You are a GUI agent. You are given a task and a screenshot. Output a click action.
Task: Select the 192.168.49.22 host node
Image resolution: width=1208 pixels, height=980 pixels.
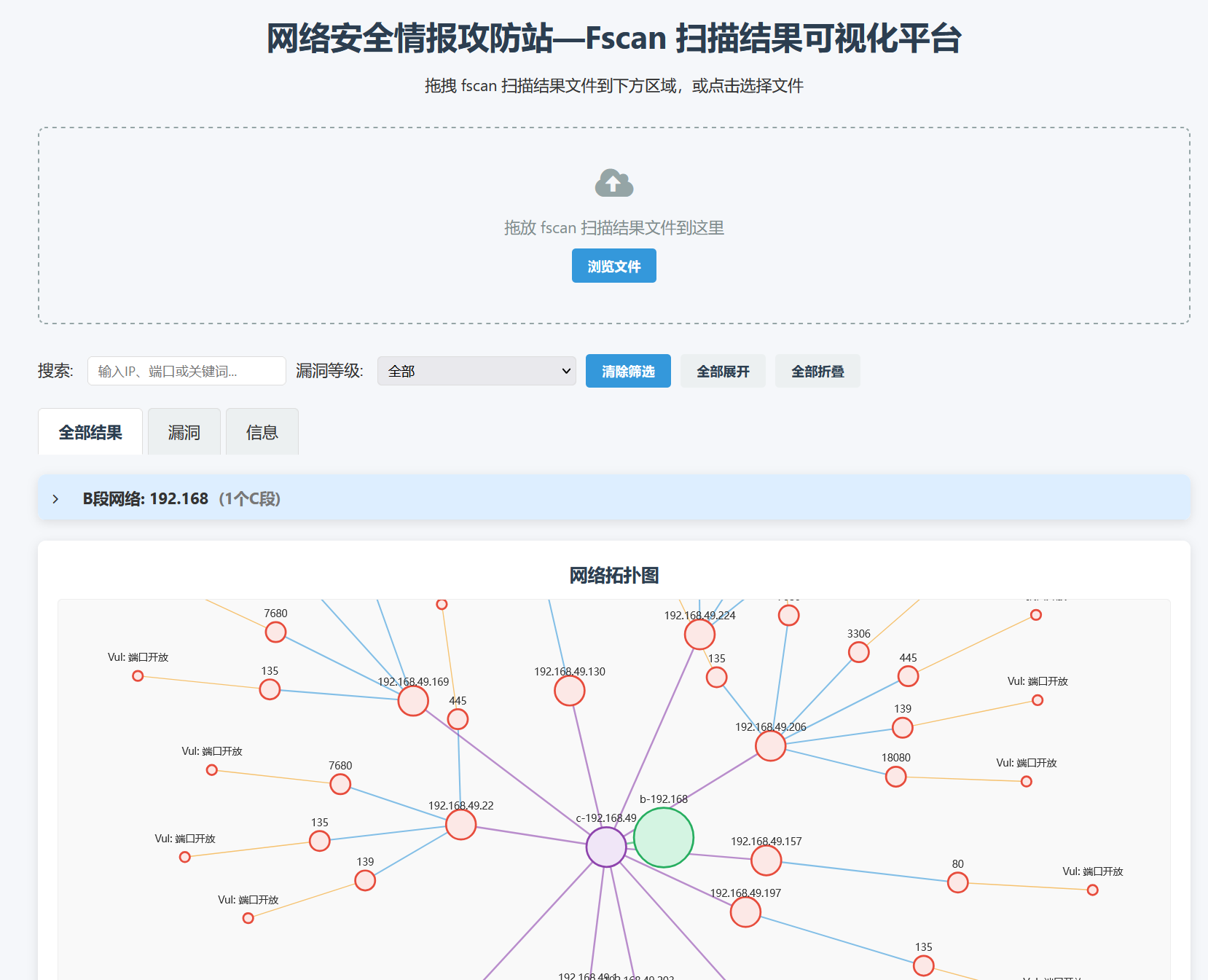pyautogui.click(x=461, y=825)
